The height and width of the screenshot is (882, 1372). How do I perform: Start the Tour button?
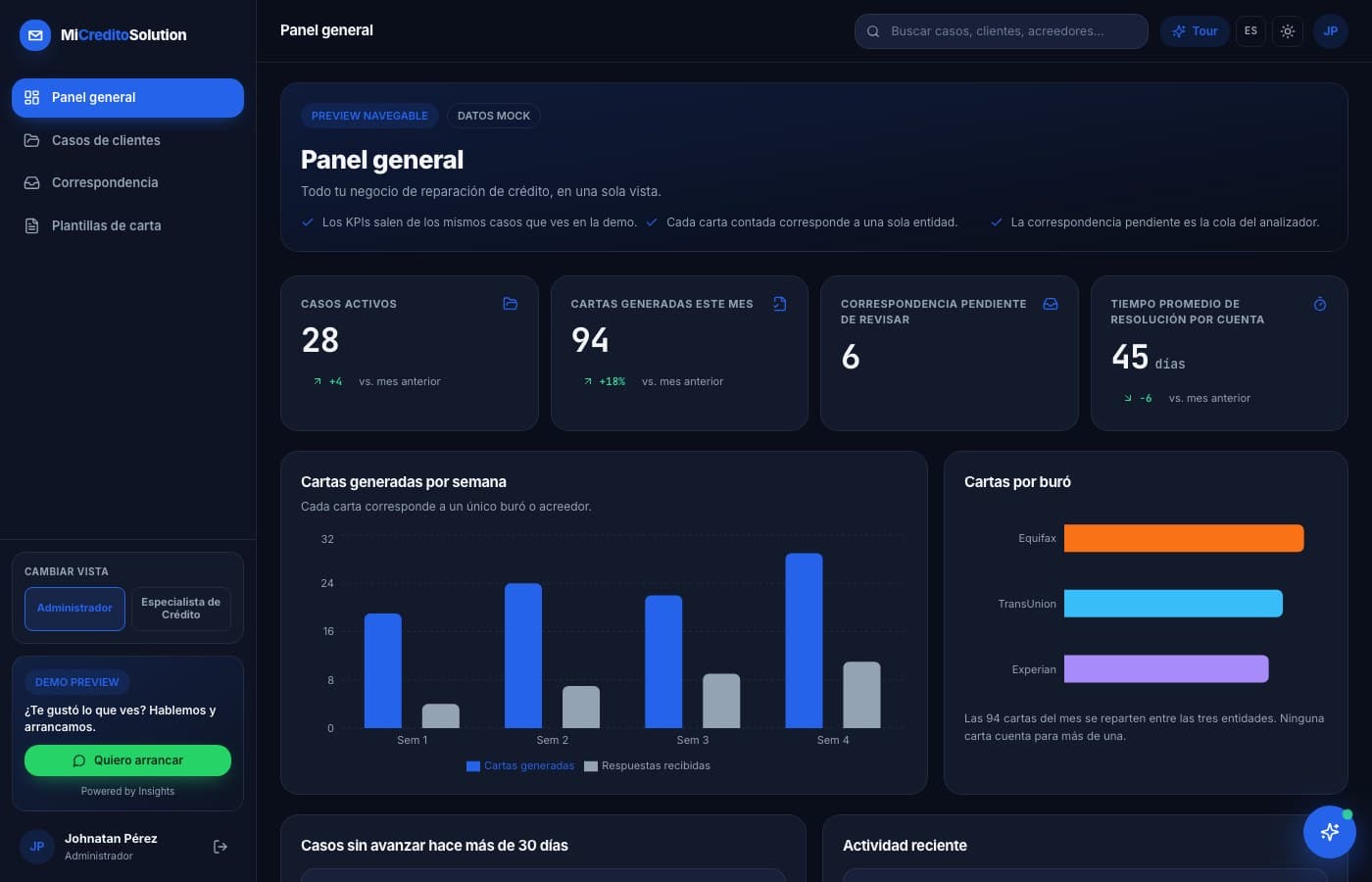point(1195,31)
